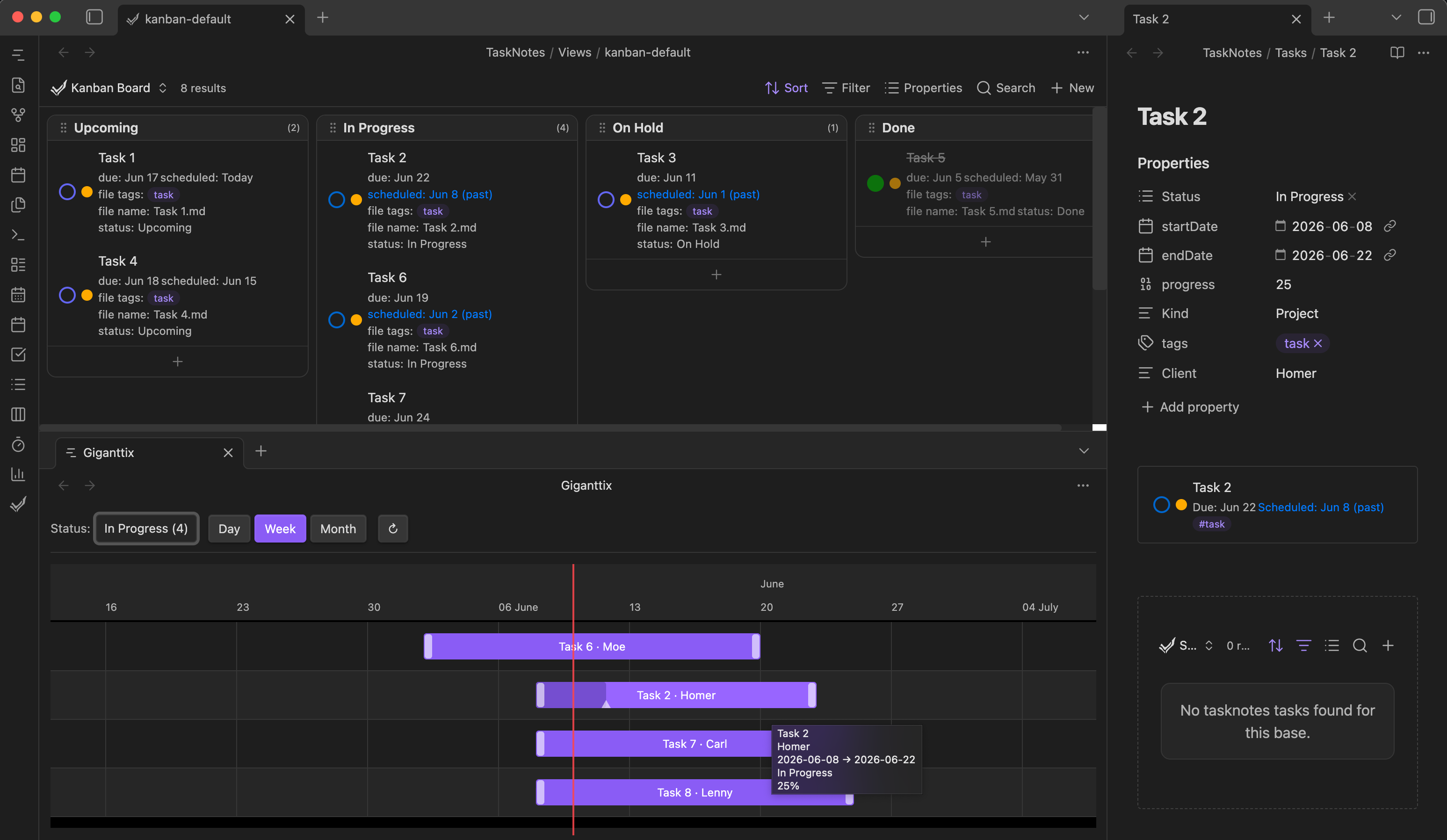This screenshot has width=1447, height=840.
Task: Navigate back in kanban-default pane
Action: [x=63, y=52]
